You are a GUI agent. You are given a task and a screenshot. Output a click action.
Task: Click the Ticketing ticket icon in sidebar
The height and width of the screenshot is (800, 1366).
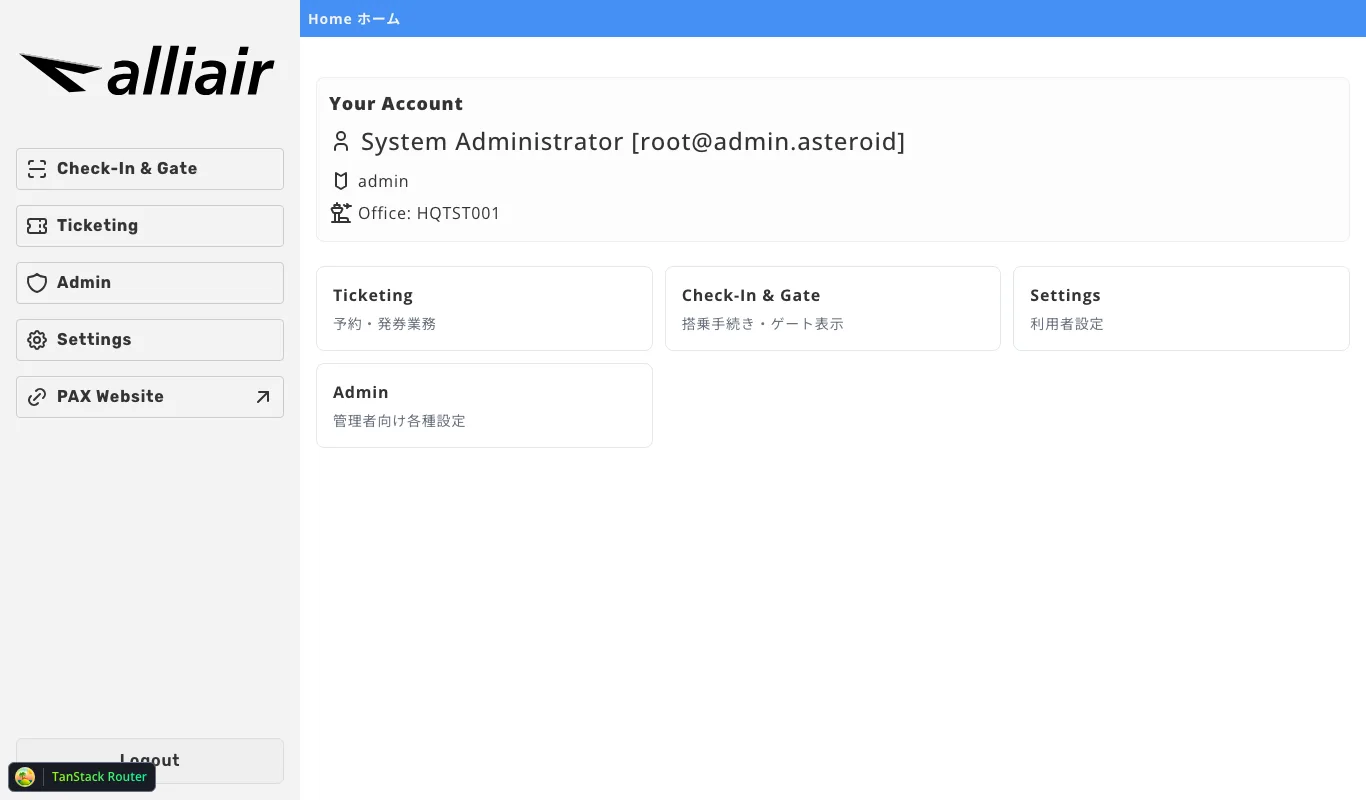[x=37, y=226]
